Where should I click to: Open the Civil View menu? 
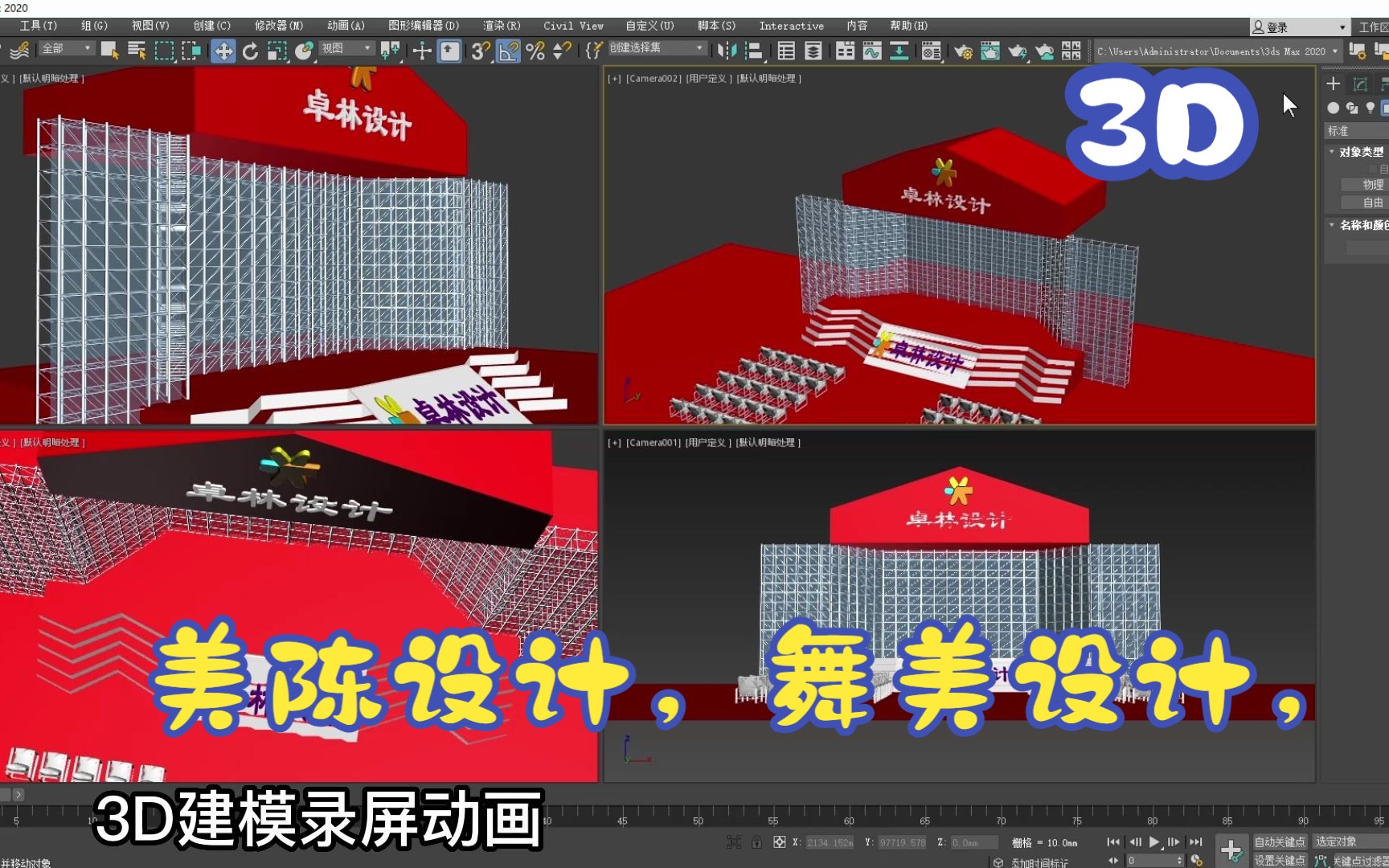573,26
